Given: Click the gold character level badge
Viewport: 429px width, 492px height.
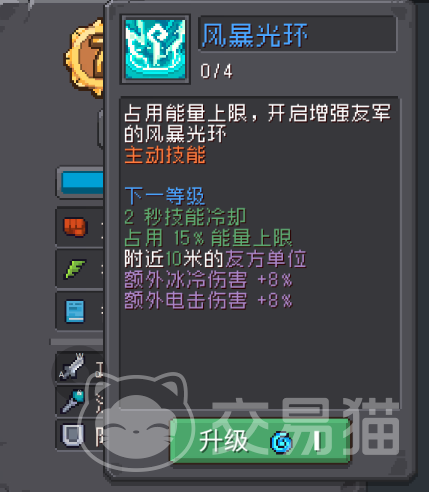Looking at the screenshot, I should pos(85,58).
